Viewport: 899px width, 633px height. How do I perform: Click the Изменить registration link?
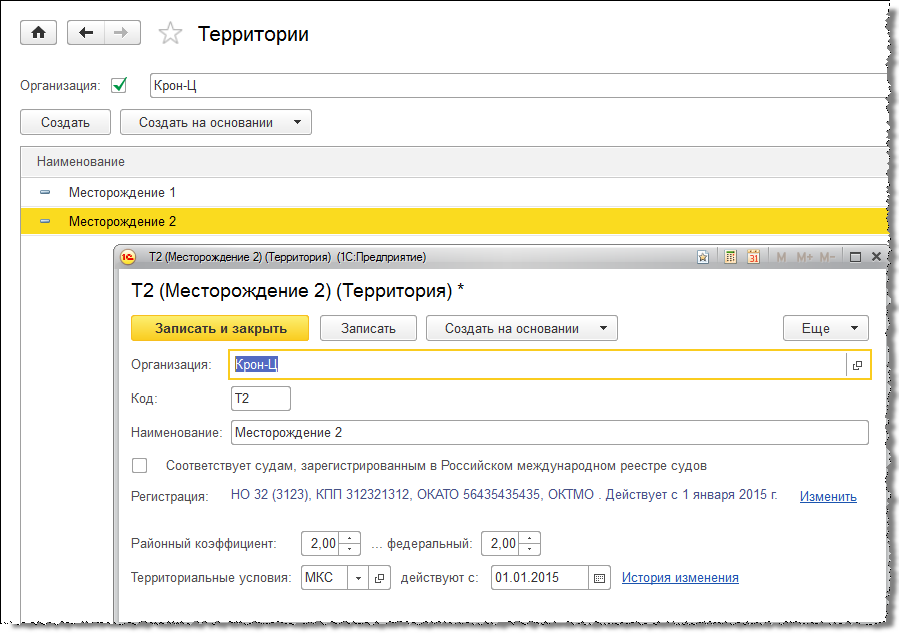(x=828, y=496)
